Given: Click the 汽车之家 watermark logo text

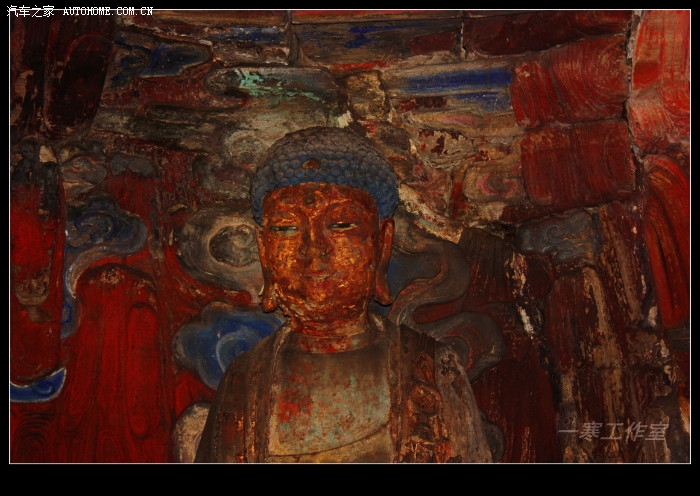Looking at the screenshot, I should tap(30, 11).
